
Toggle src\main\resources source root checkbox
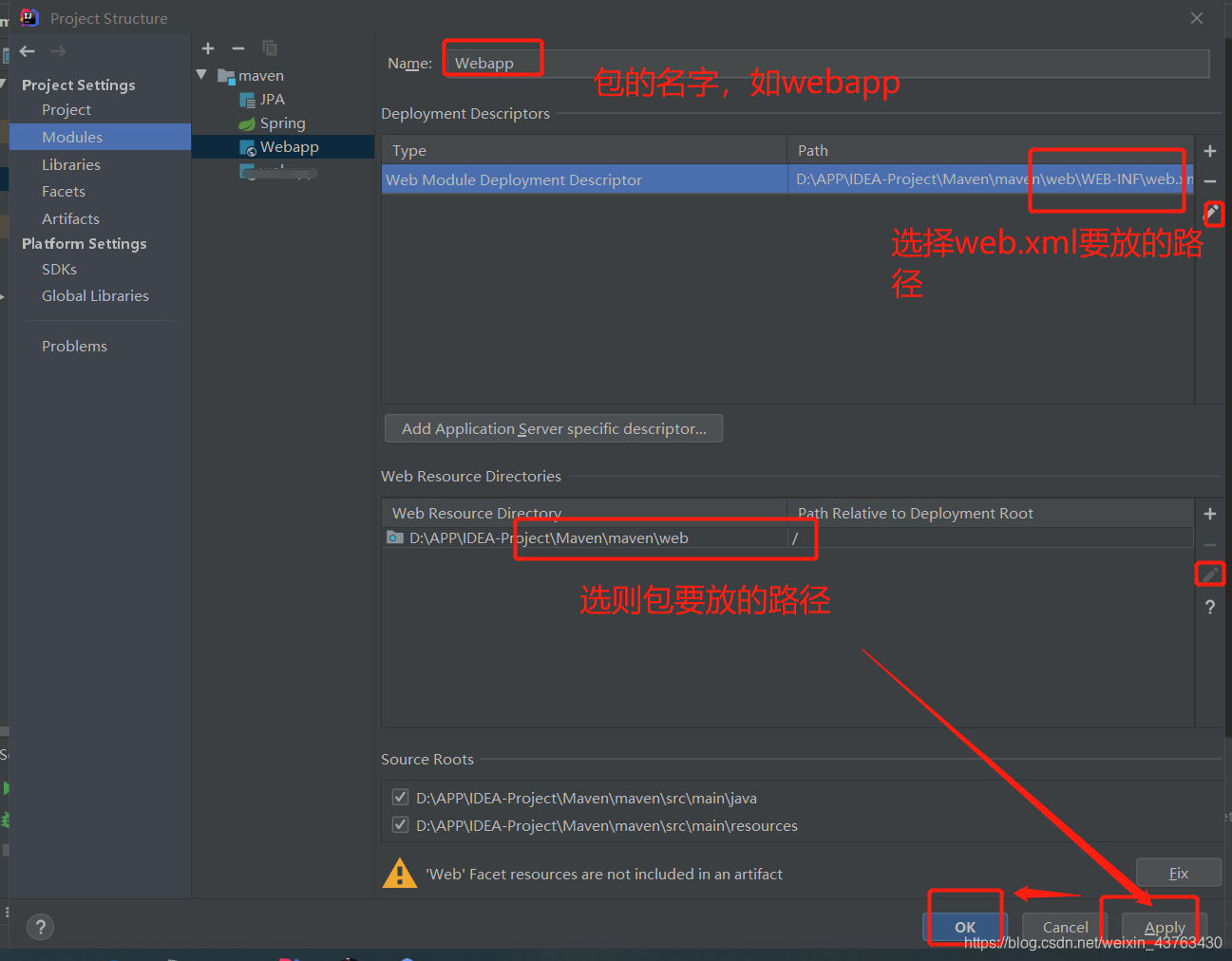(x=401, y=825)
